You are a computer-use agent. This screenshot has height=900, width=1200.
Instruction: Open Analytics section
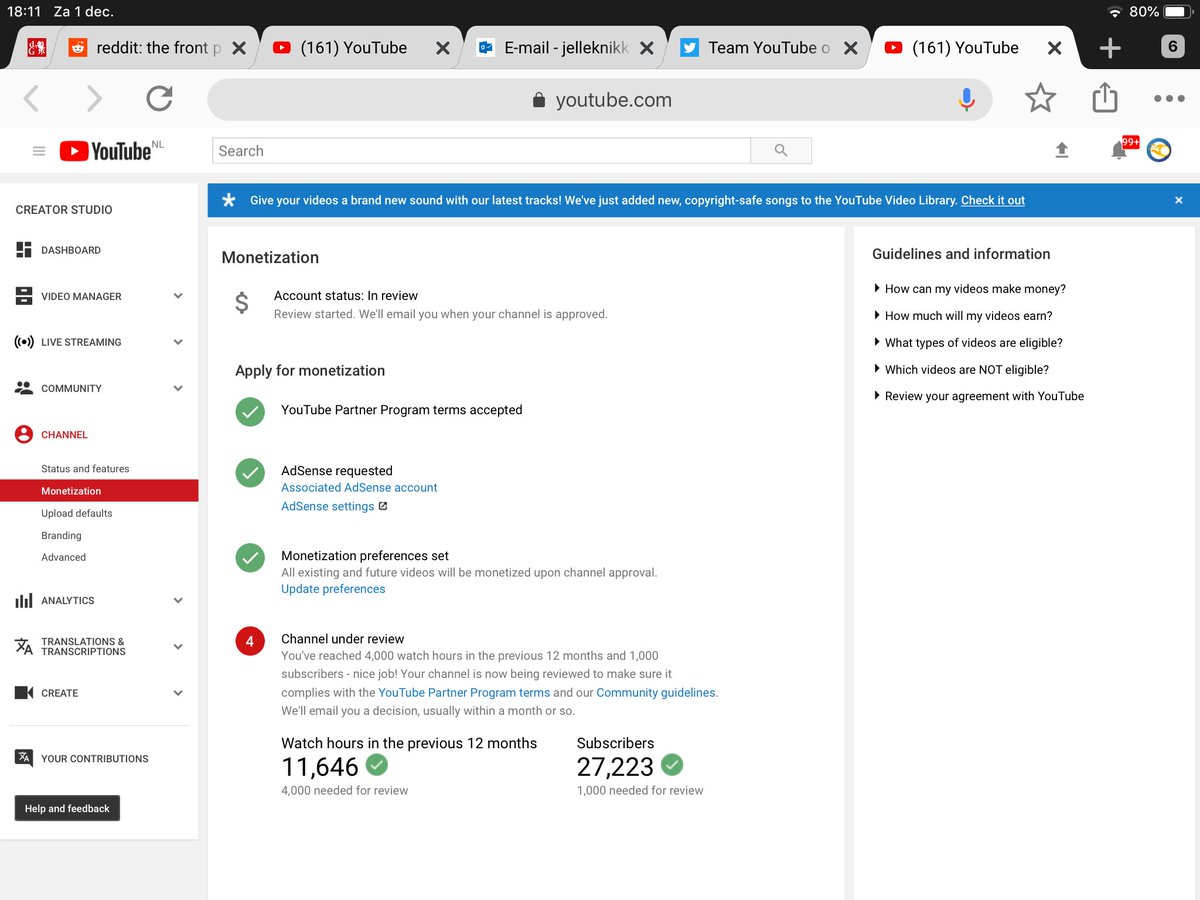(67, 601)
